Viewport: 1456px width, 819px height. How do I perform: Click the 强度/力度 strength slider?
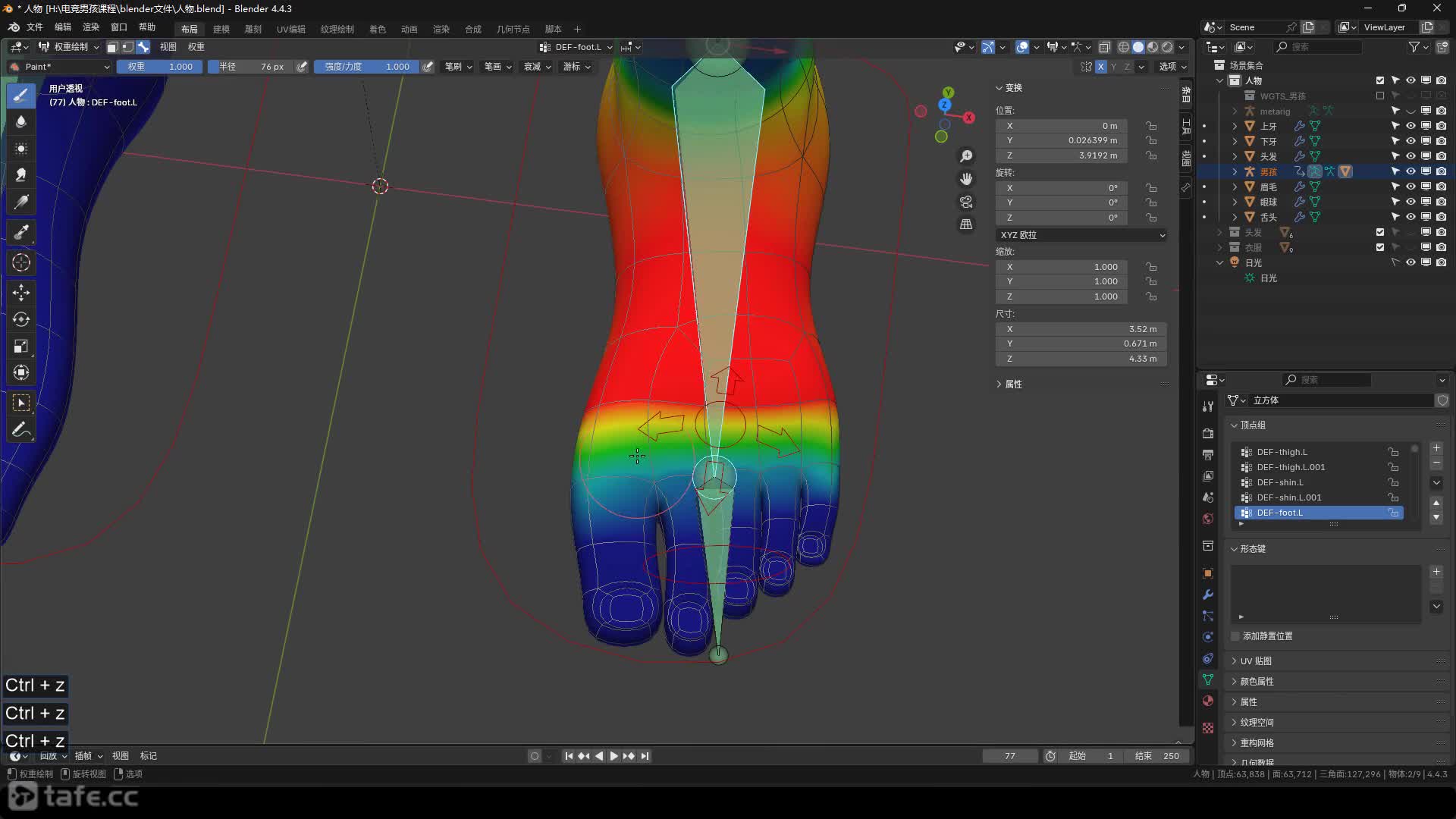[367, 67]
